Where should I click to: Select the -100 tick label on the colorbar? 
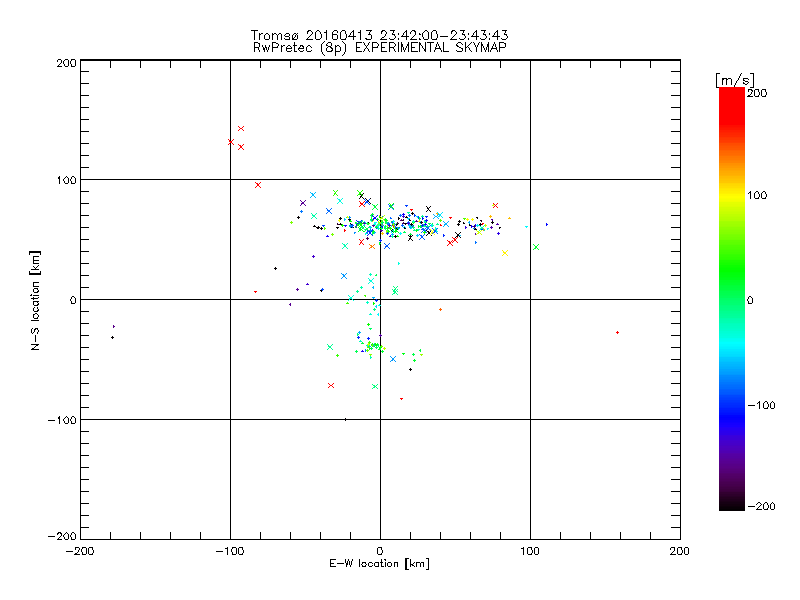(762, 405)
